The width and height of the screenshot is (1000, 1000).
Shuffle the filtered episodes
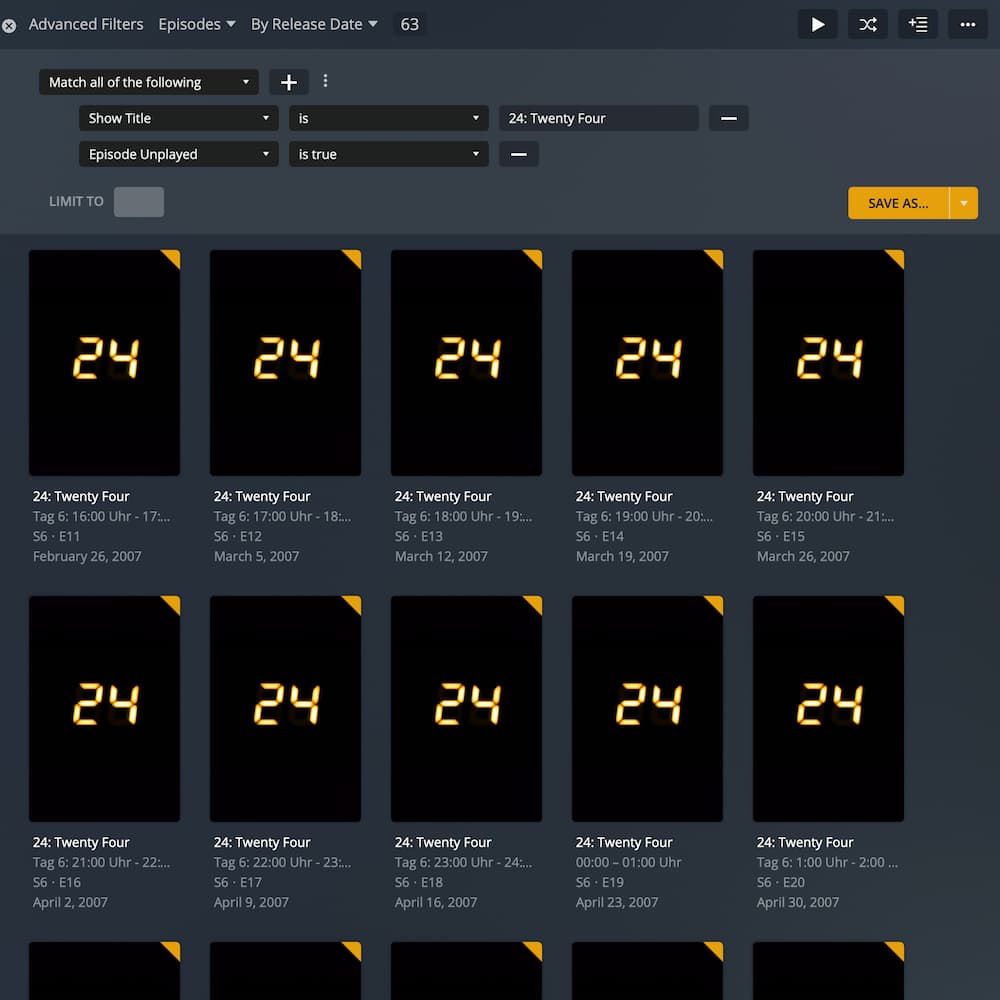(867, 25)
